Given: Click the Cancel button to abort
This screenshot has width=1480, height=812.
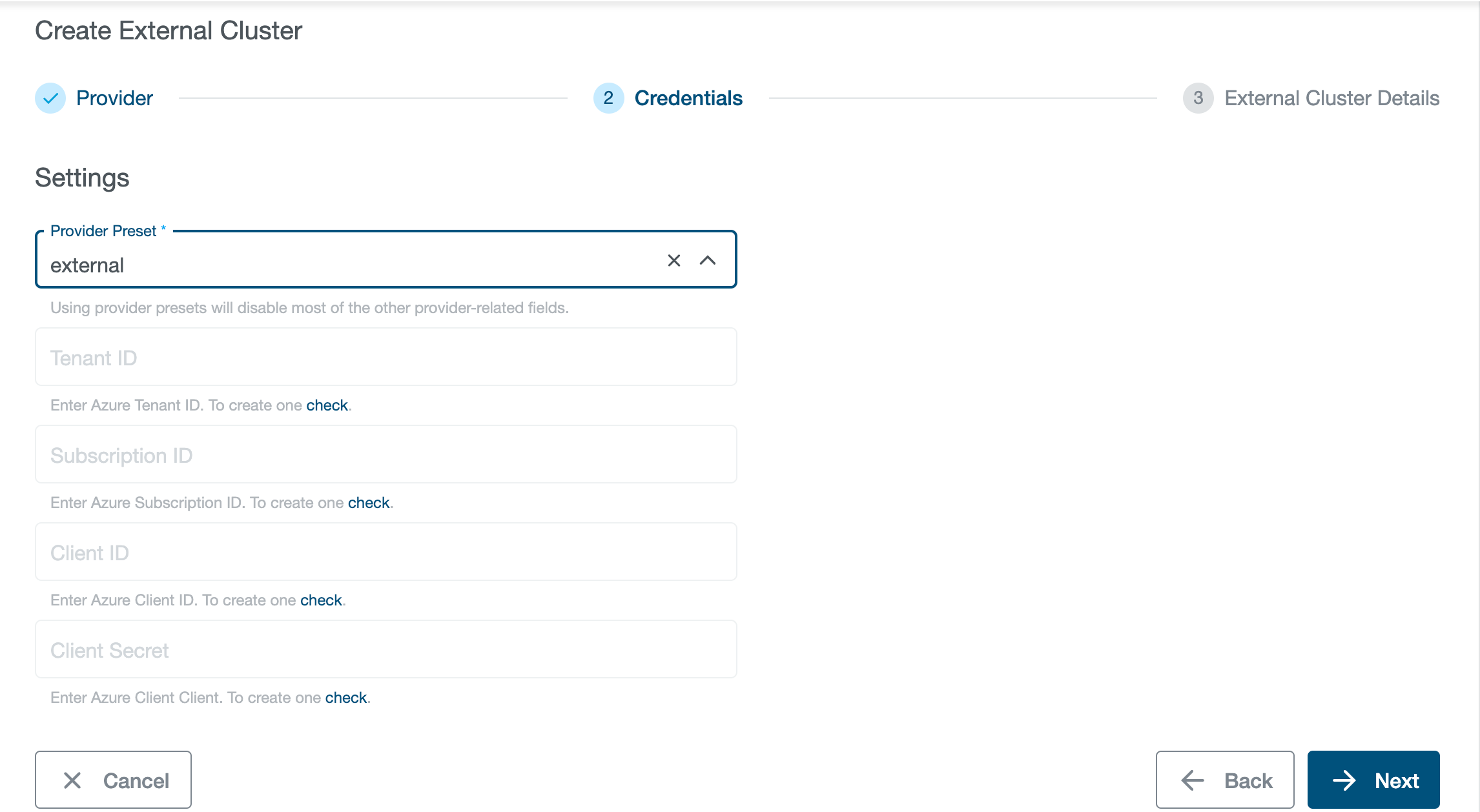Looking at the screenshot, I should point(113,780).
